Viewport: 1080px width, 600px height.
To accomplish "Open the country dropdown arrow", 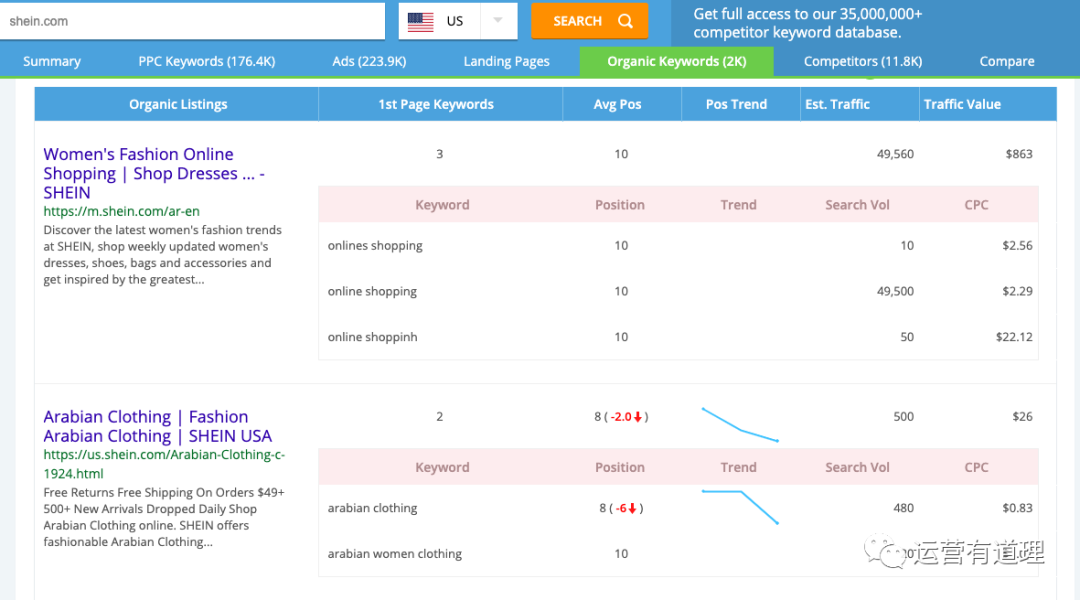I will (498, 21).
